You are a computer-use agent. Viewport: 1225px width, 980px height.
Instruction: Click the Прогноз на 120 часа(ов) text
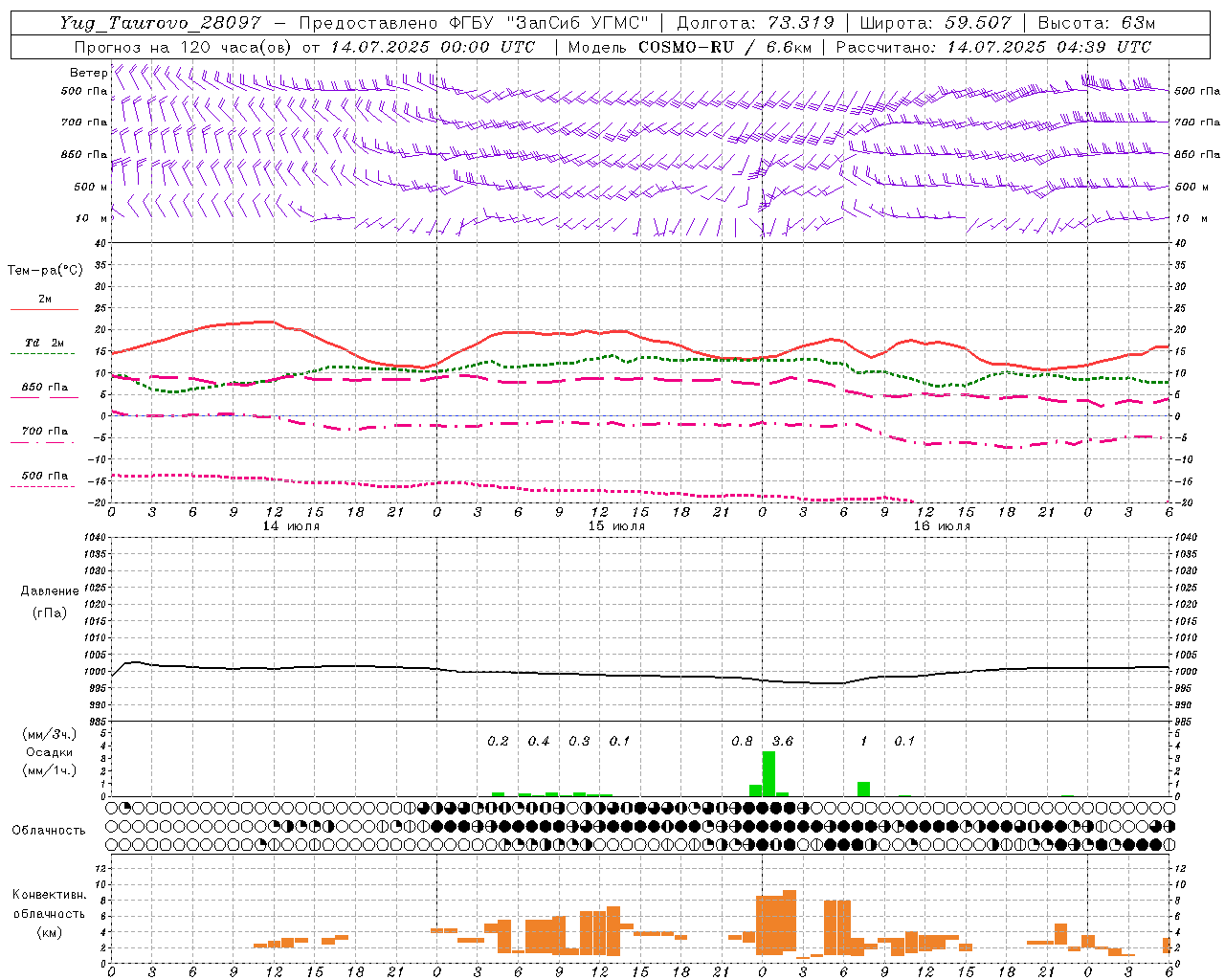[185, 47]
